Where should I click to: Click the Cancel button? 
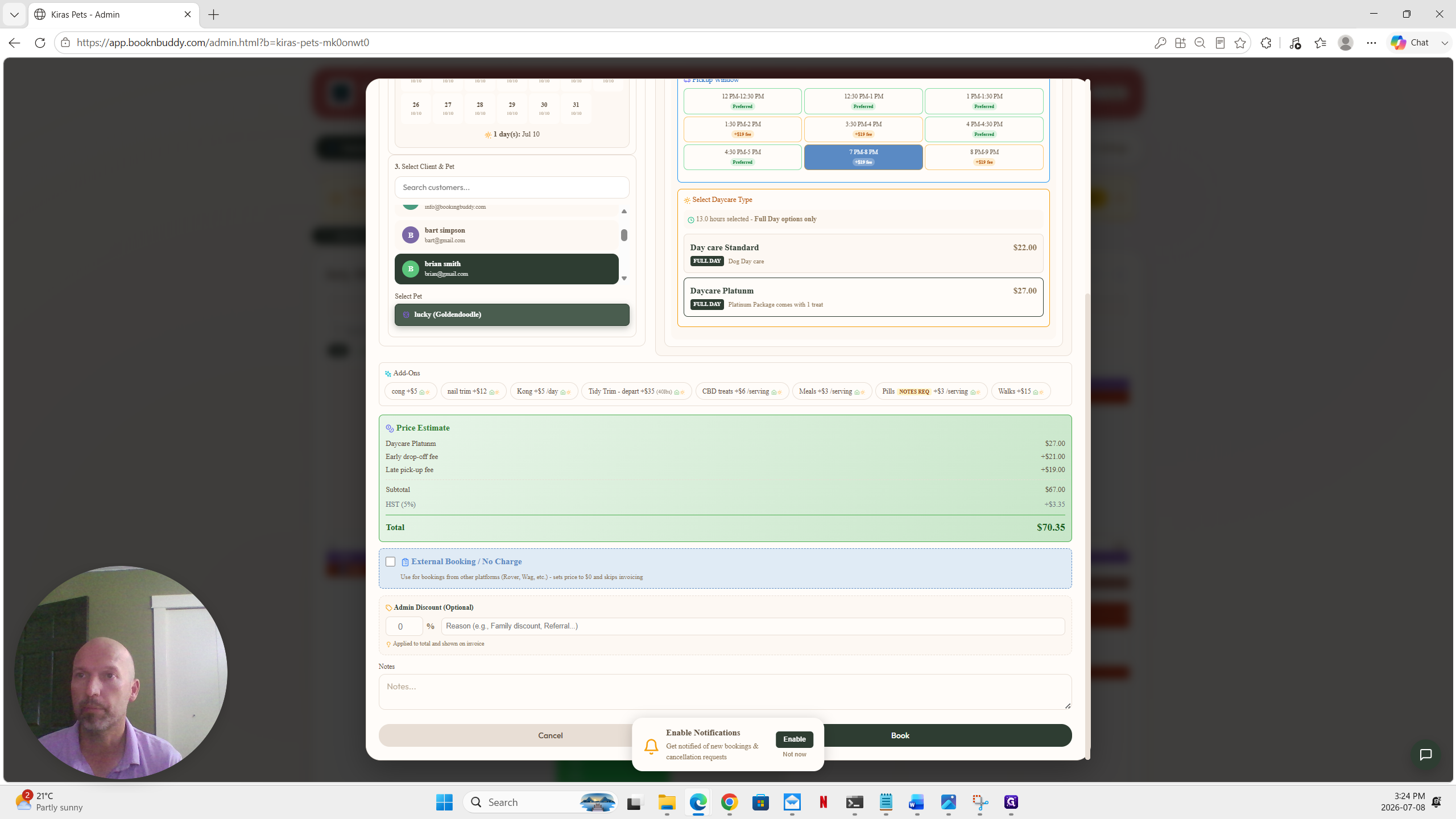(x=550, y=735)
